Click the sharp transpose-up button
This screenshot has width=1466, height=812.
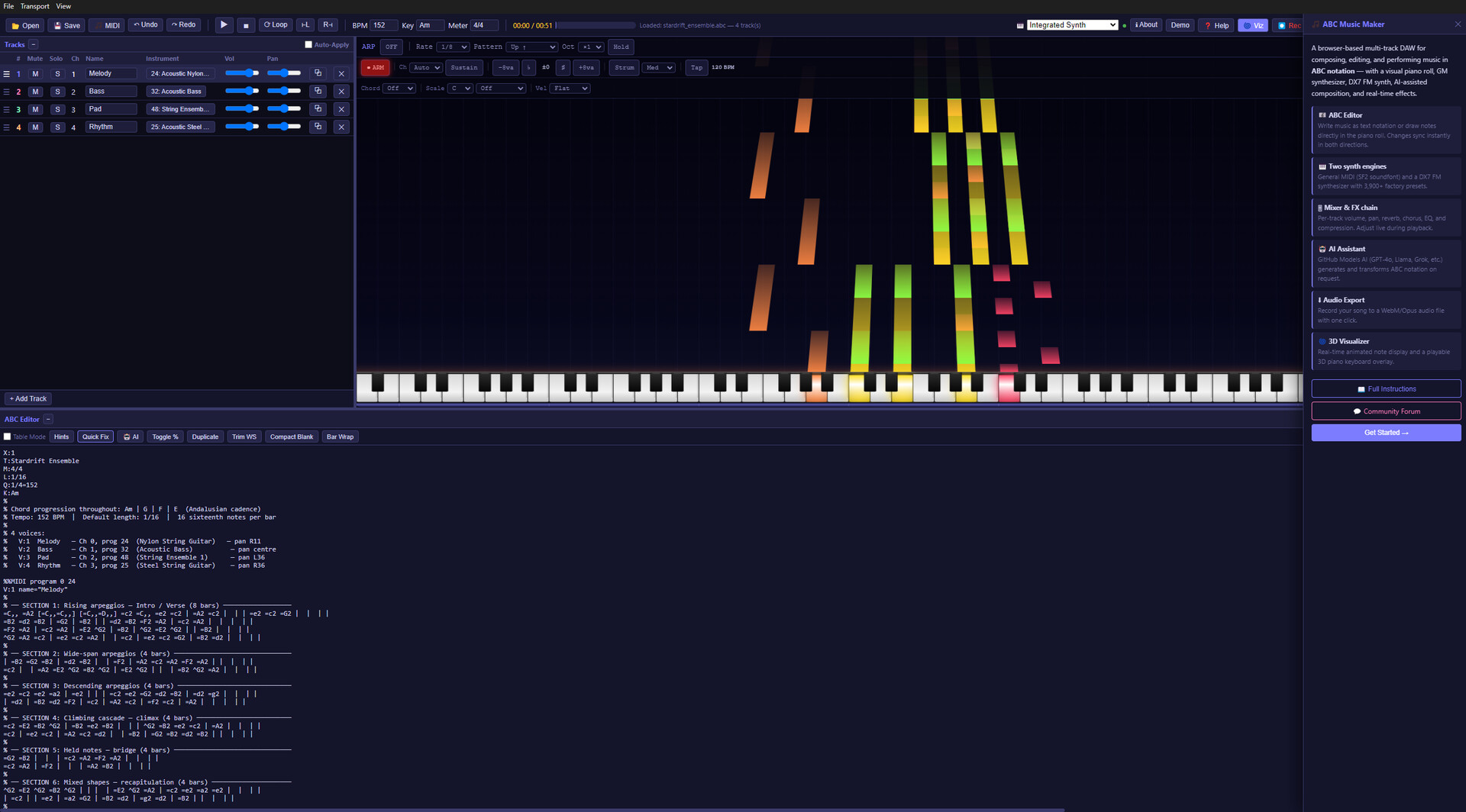coord(563,67)
